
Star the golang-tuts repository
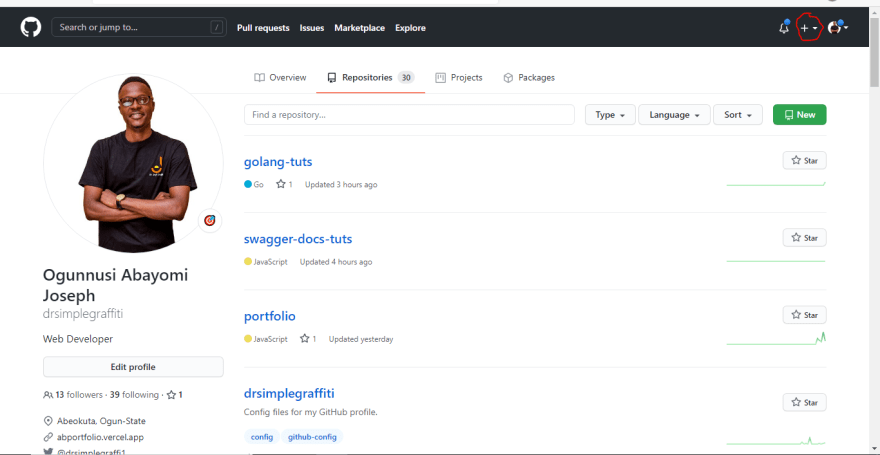(804, 160)
